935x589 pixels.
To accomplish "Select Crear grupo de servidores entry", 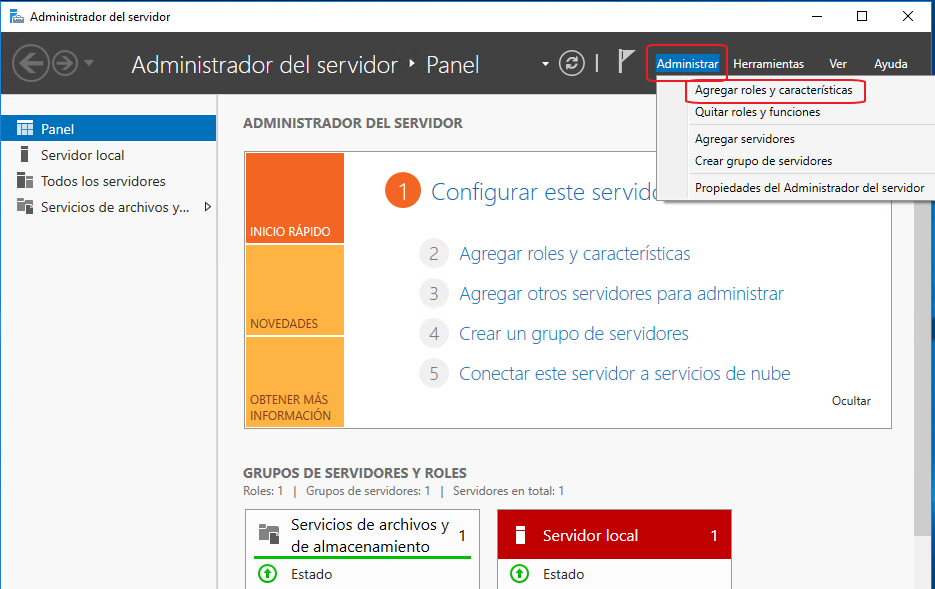I will (763, 161).
